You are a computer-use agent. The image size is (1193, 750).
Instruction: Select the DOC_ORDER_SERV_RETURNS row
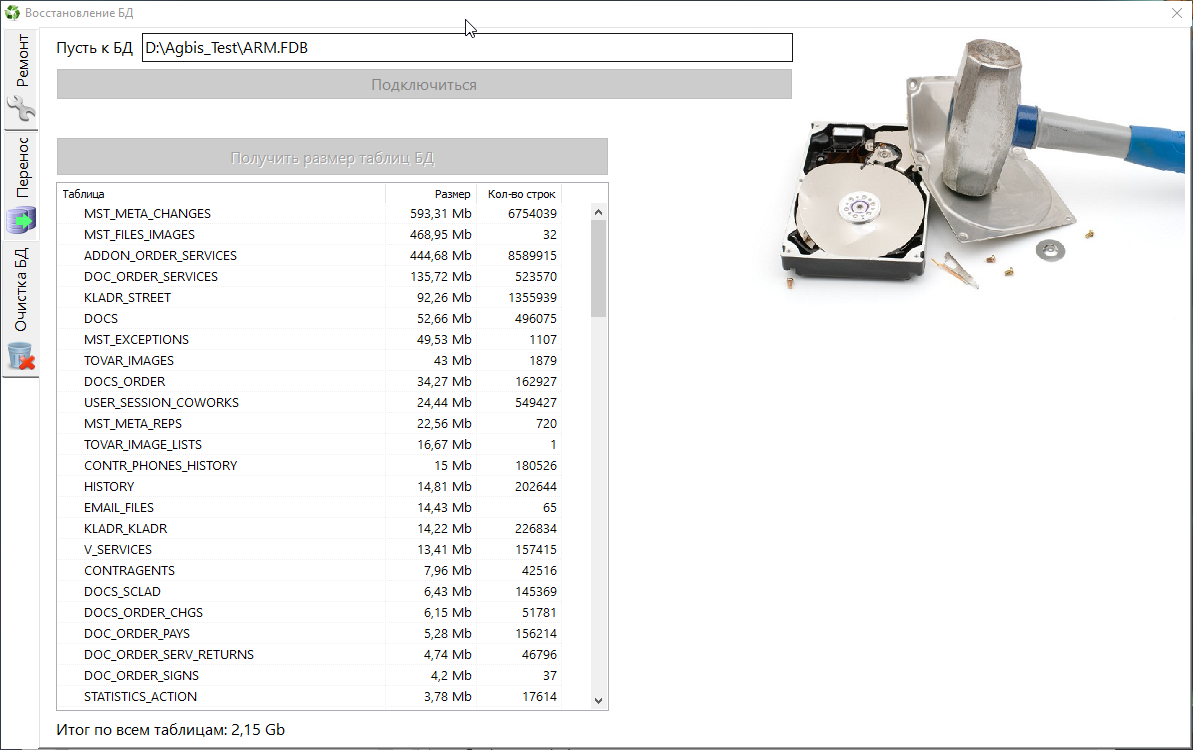click(x=309, y=655)
